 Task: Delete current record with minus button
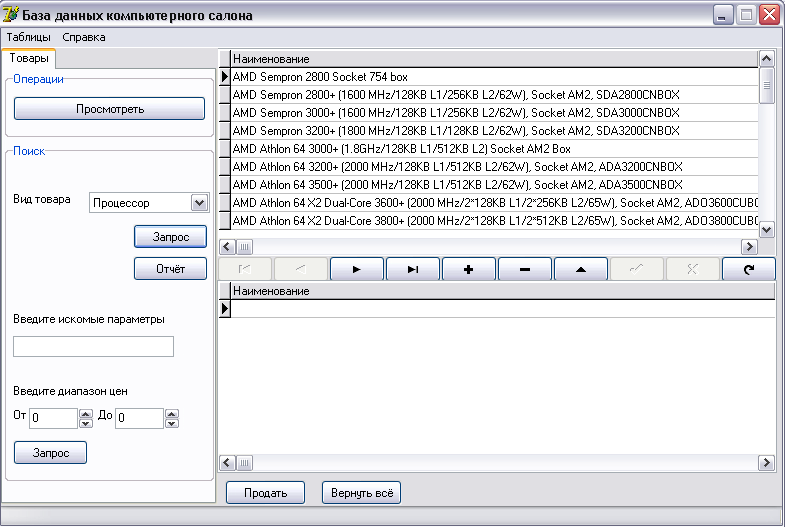[525, 269]
